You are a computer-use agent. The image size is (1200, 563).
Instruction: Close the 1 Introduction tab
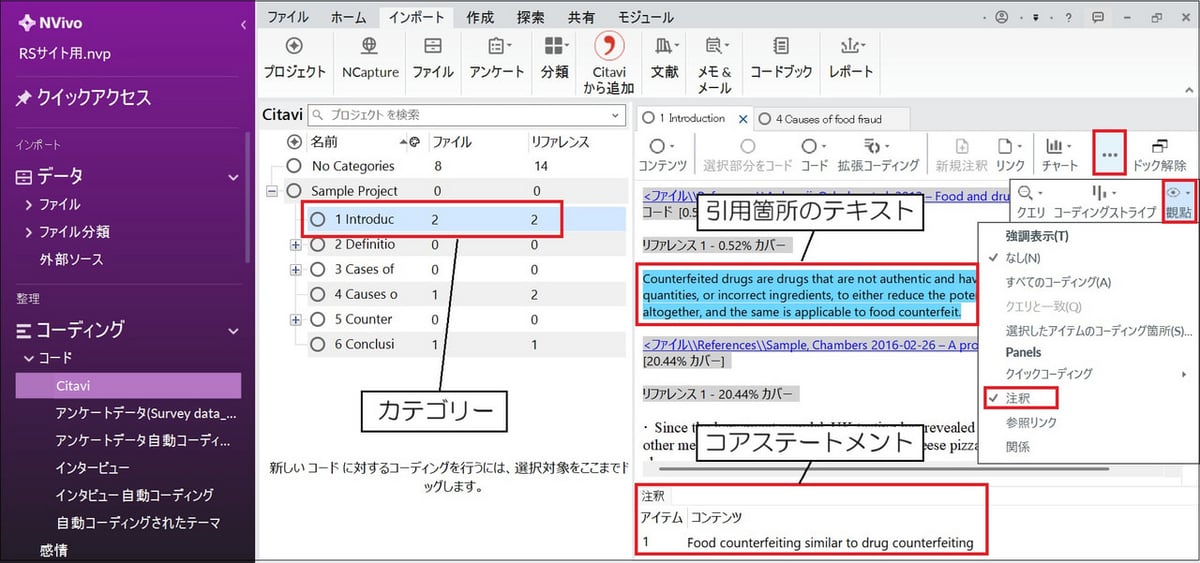(x=743, y=118)
